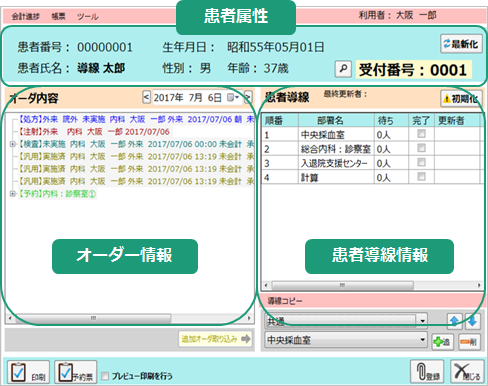Viewport: 488px width, 386px height.
Task: Click the patient number 00000001
Action: coord(105,47)
